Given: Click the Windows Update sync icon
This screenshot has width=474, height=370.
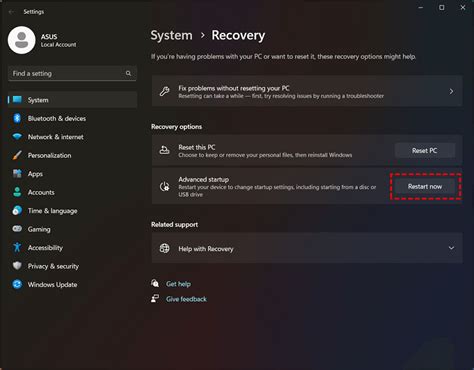Looking at the screenshot, I should click(x=17, y=284).
